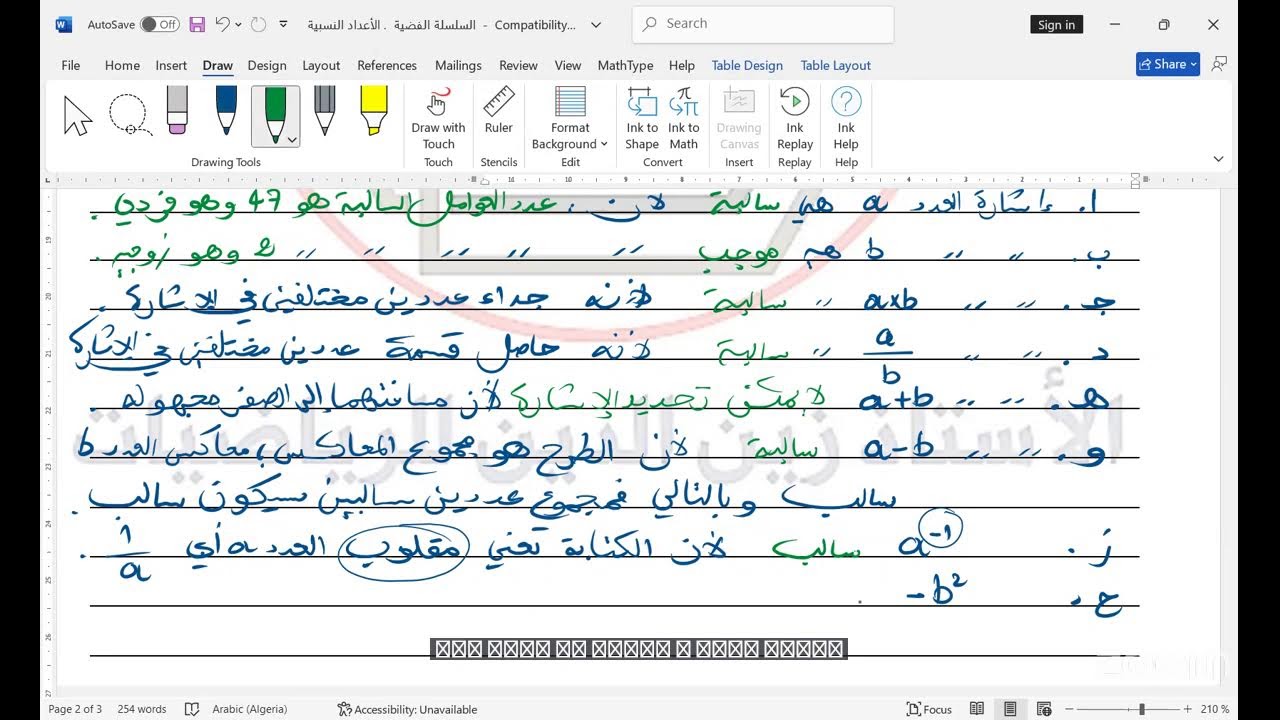Open the Review tab
The height and width of the screenshot is (720, 1280).
point(518,65)
